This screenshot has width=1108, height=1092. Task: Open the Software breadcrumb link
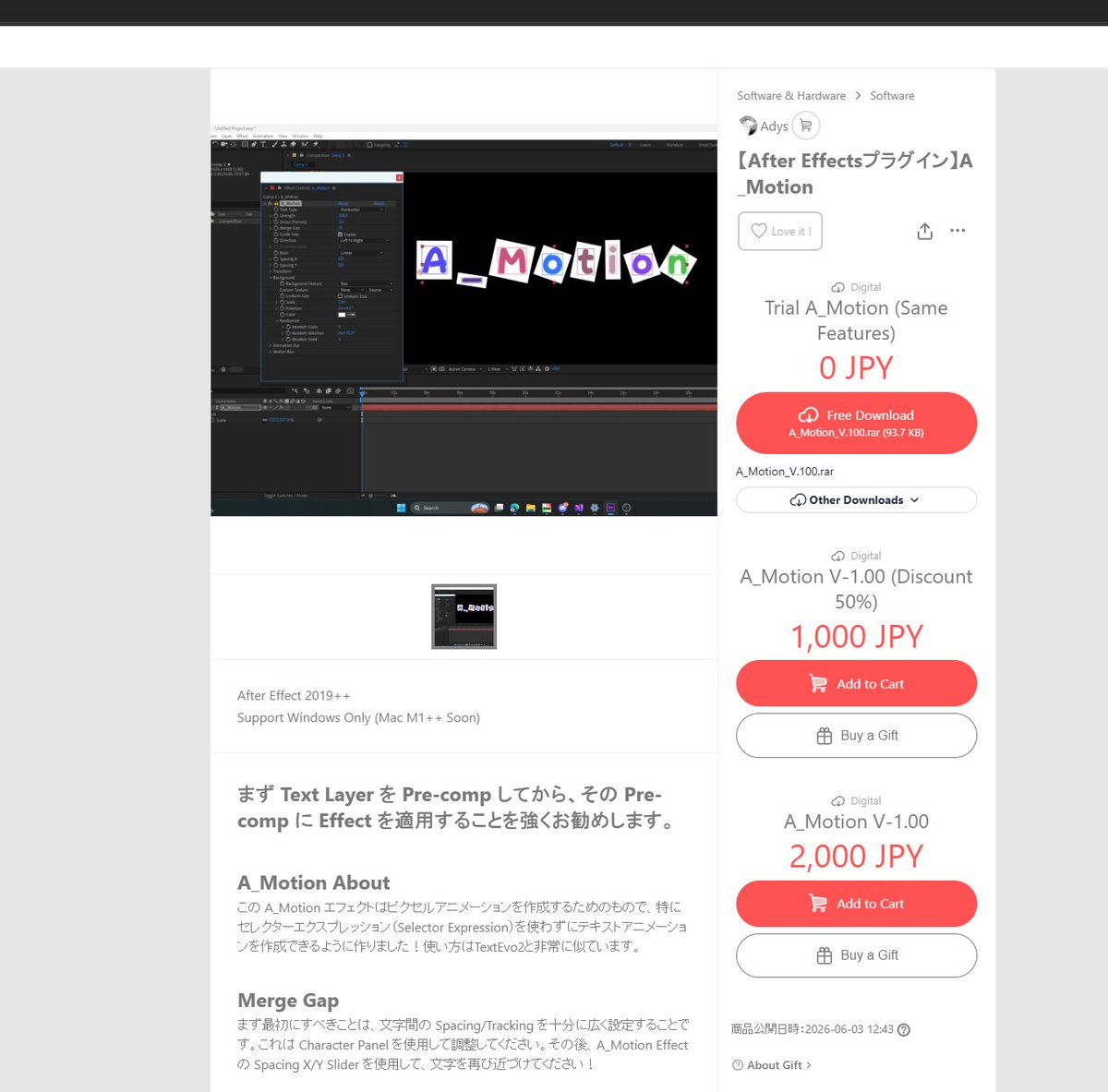pyautogui.click(x=892, y=96)
